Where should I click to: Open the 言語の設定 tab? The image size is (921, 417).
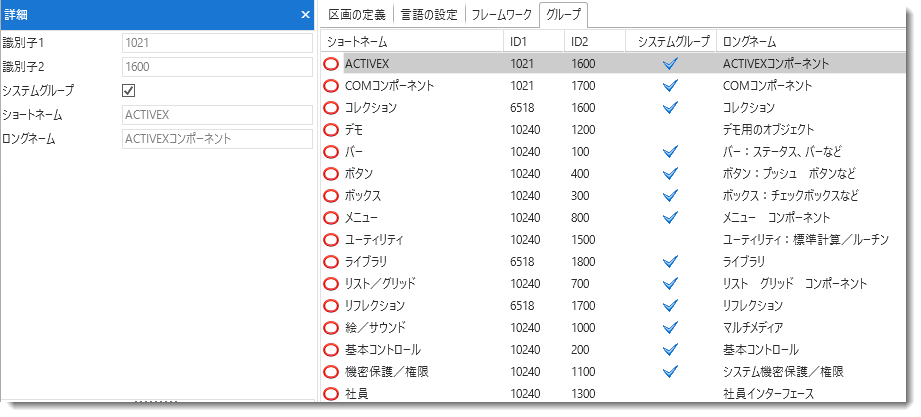431,15
